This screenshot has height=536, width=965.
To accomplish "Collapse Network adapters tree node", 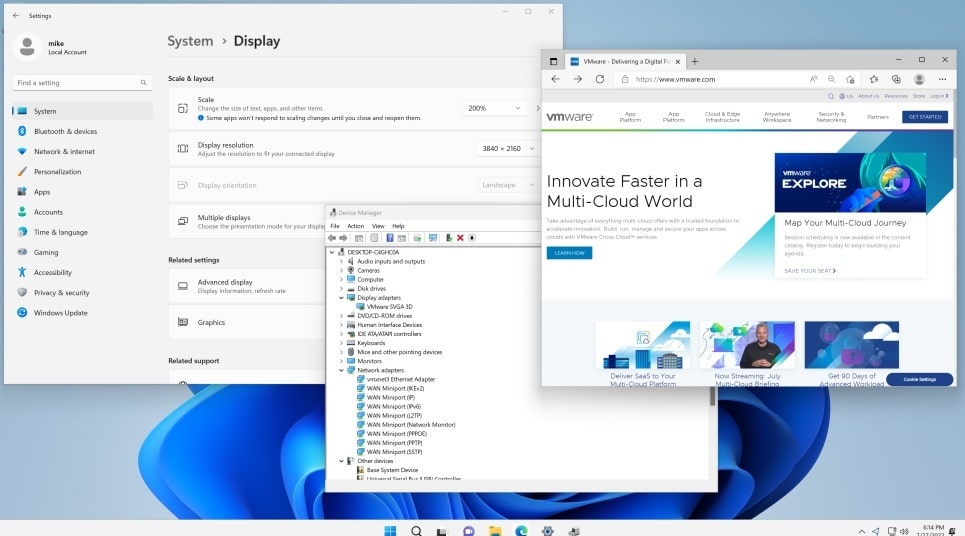I will [342, 370].
